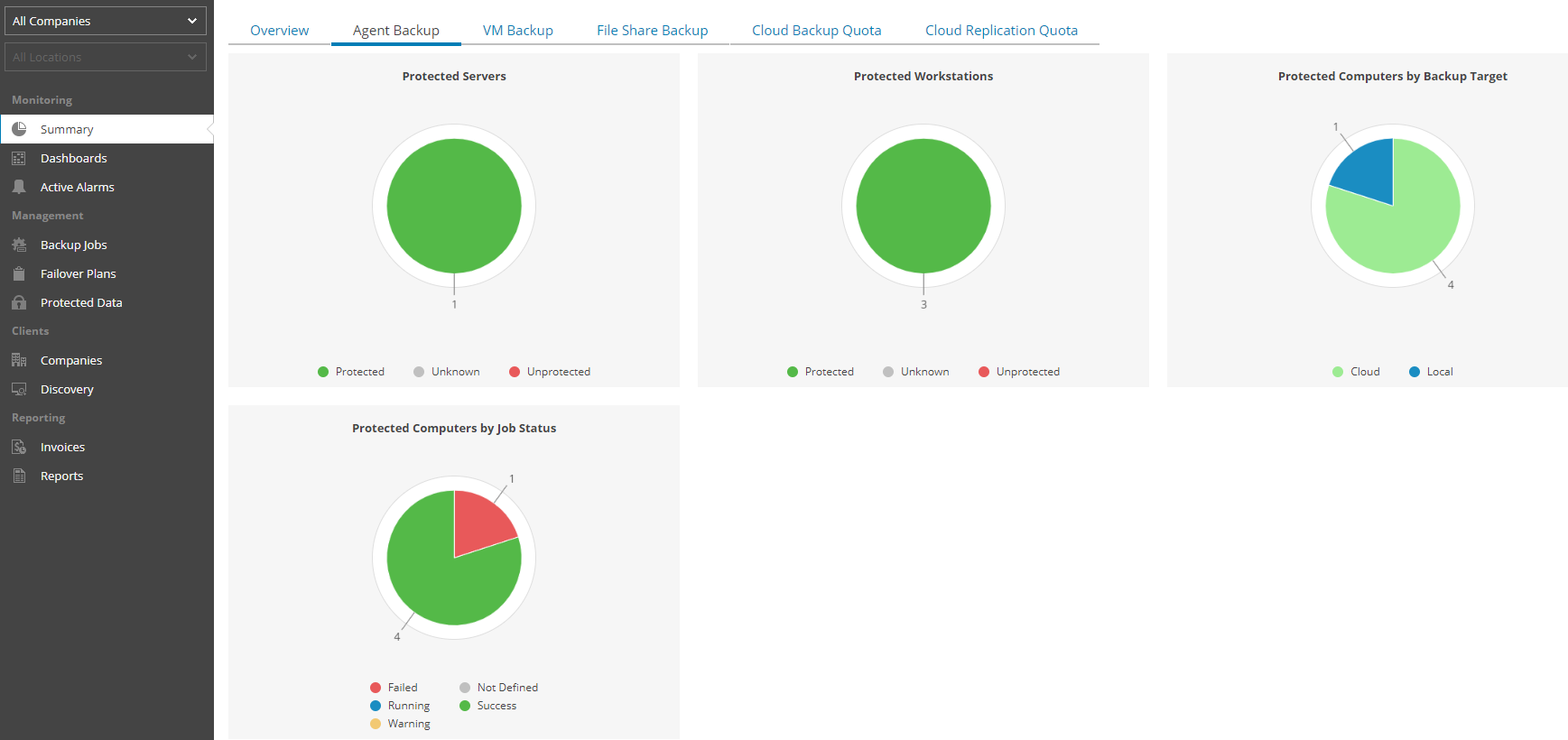
Task: Toggle Unknown legend in Protected Workstations chart
Action: (x=916, y=372)
